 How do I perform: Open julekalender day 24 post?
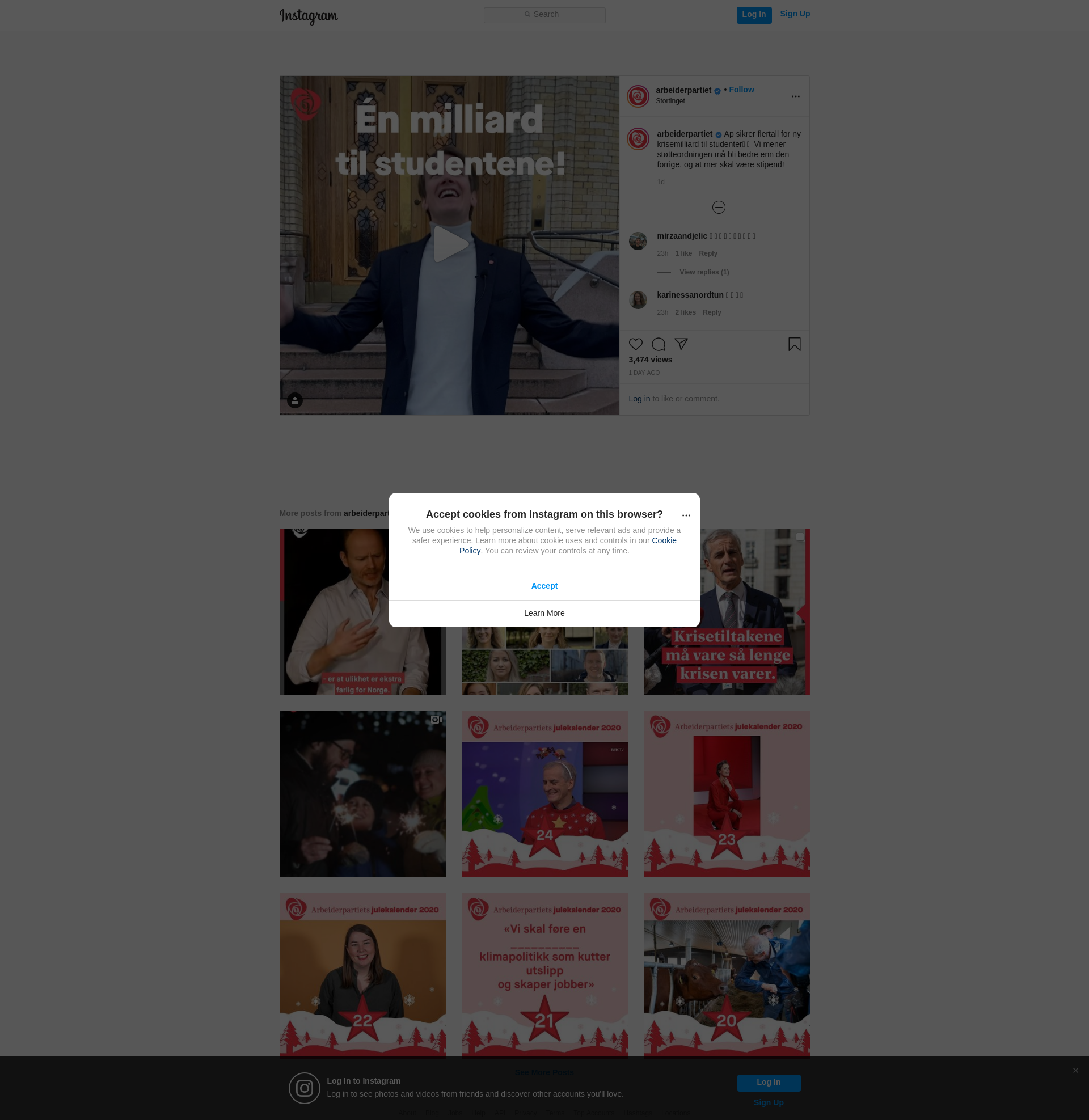(x=544, y=794)
